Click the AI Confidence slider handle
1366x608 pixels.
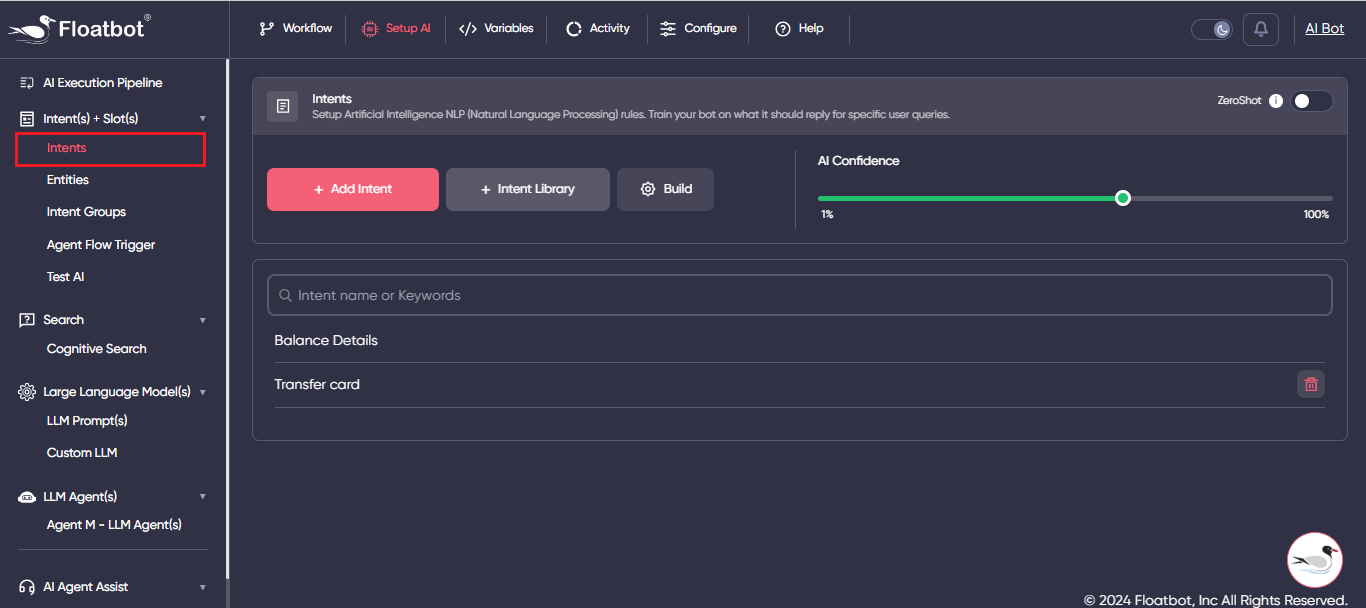tap(1122, 198)
